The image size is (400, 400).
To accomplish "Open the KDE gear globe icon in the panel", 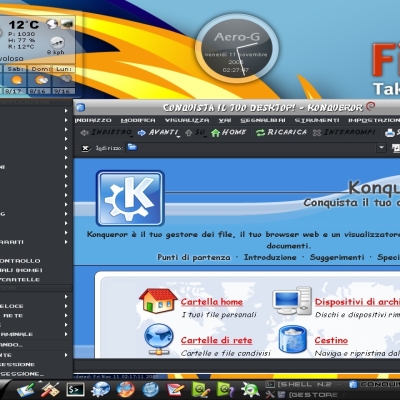I will click(x=101, y=389).
